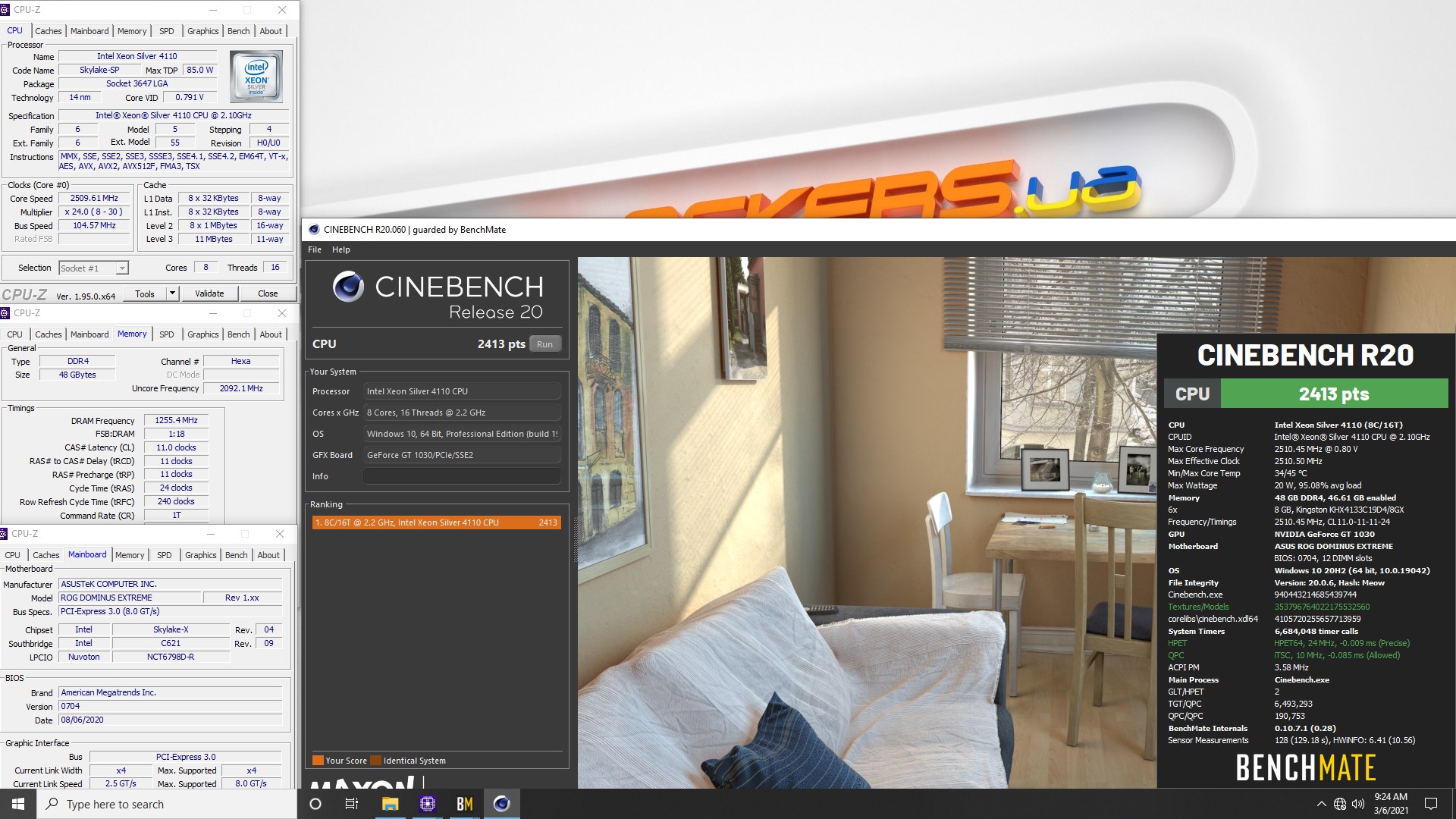Click the search magnifier icon in taskbar
This screenshot has height=819, width=1456.
52,804
